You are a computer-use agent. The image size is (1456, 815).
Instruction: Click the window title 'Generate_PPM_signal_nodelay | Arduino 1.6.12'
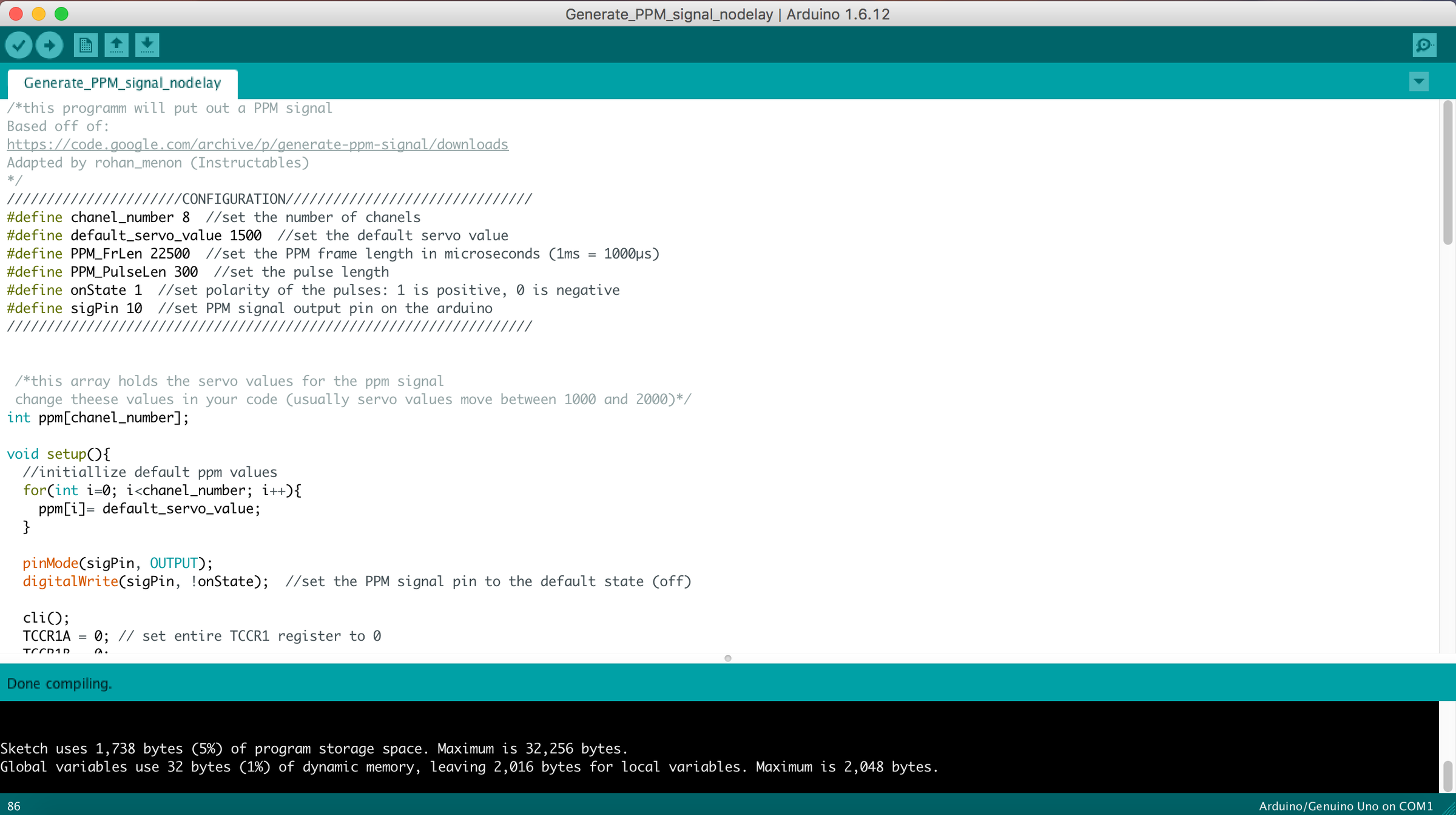point(727,14)
